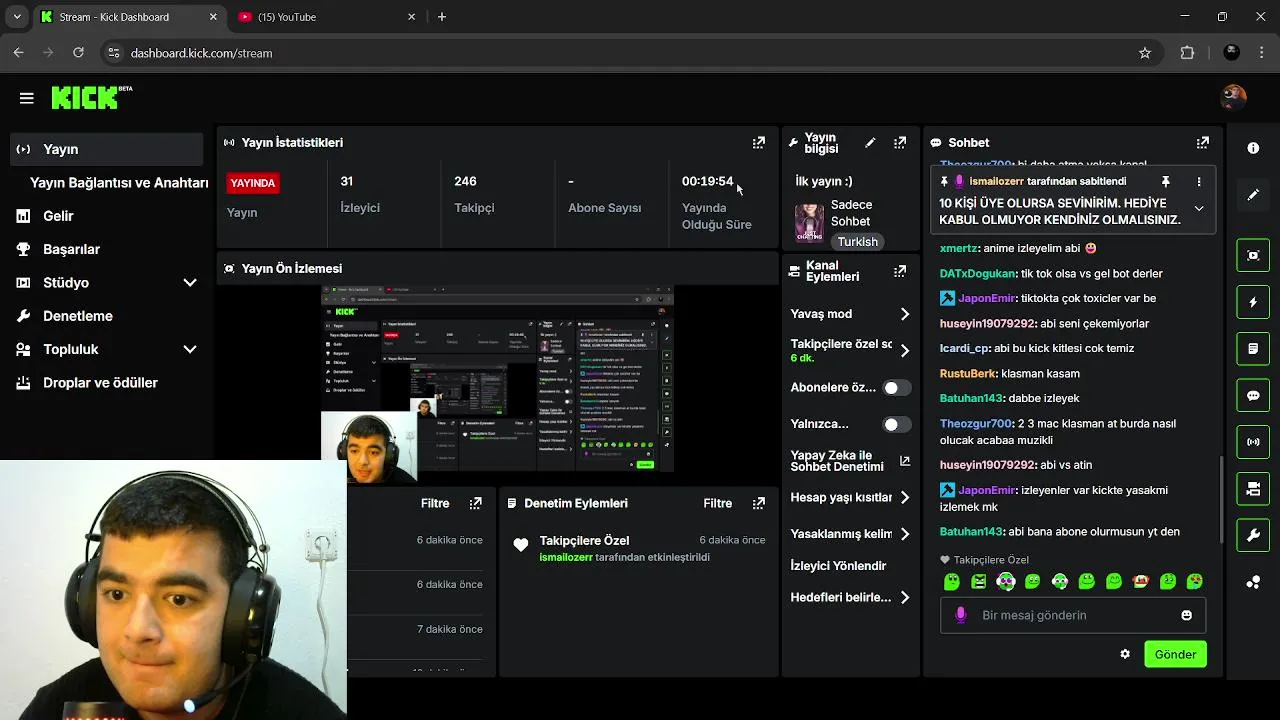Viewport: 1280px width, 720px height.
Task: Open Takipçilere özel sohbet settings chevron
Action: [905, 351]
